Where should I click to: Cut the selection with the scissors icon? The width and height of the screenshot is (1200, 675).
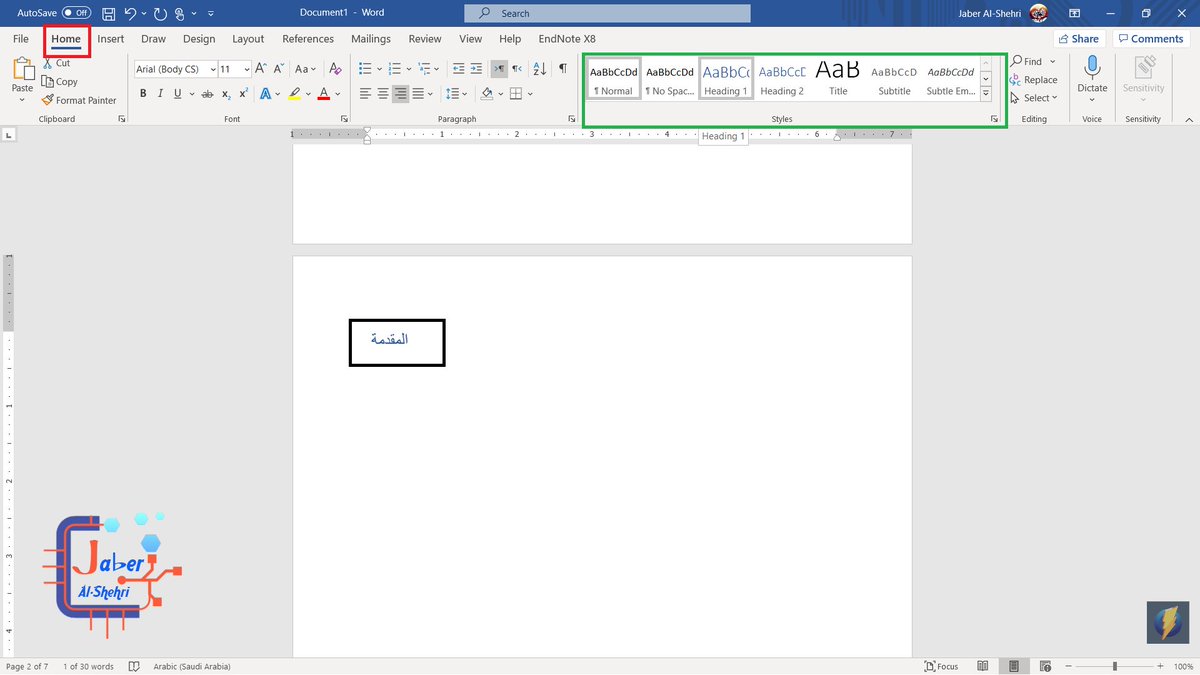[x=48, y=63]
